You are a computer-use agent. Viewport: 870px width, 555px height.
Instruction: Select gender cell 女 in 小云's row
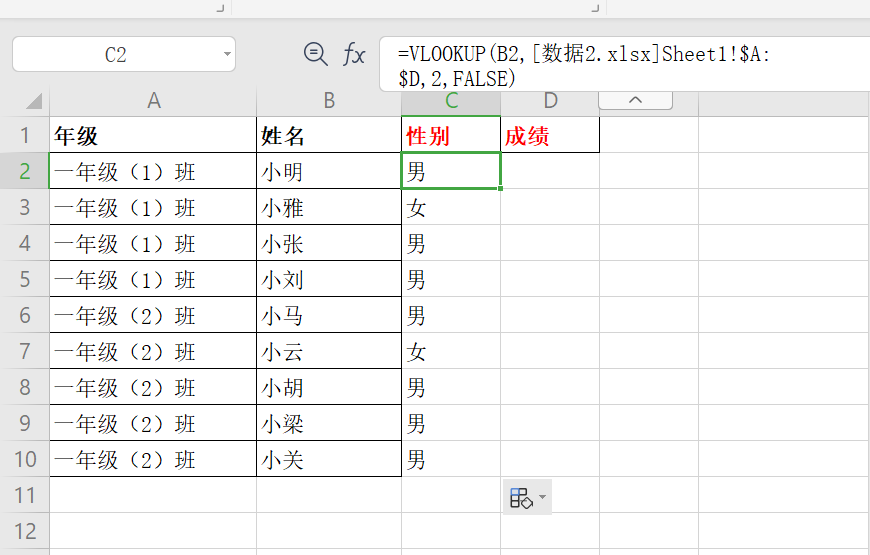(x=451, y=351)
